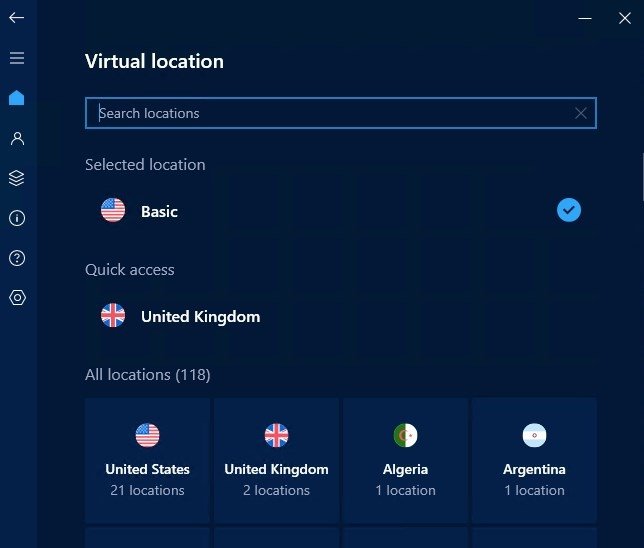This screenshot has width=644, height=548.
Task: Click the United States flag in All locations
Action: pos(147,435)
